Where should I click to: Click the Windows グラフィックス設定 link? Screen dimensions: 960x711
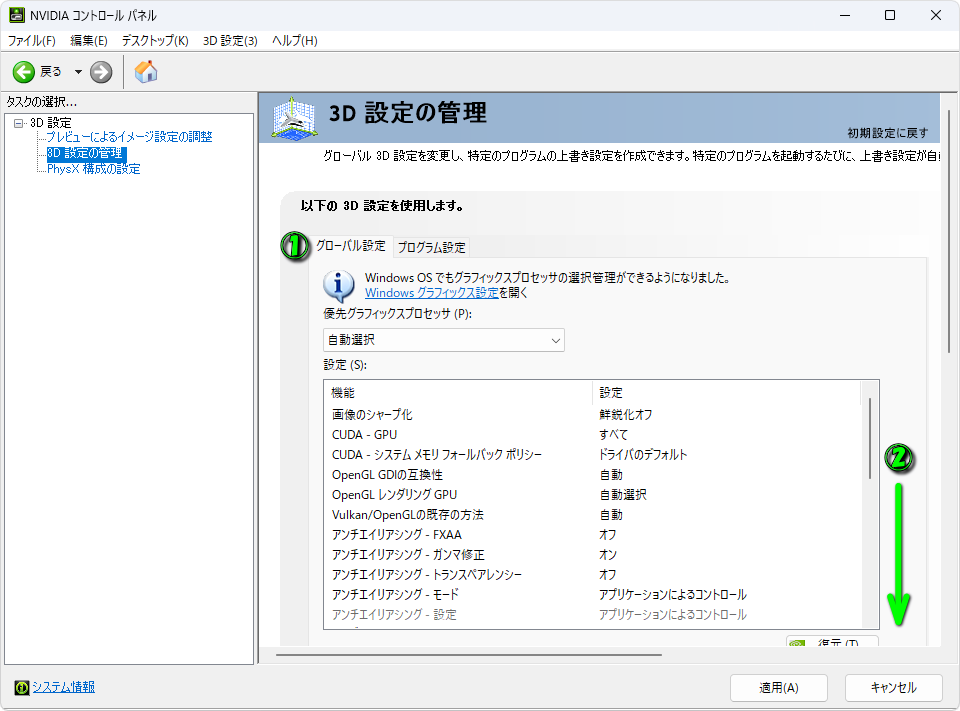(432, 293)
